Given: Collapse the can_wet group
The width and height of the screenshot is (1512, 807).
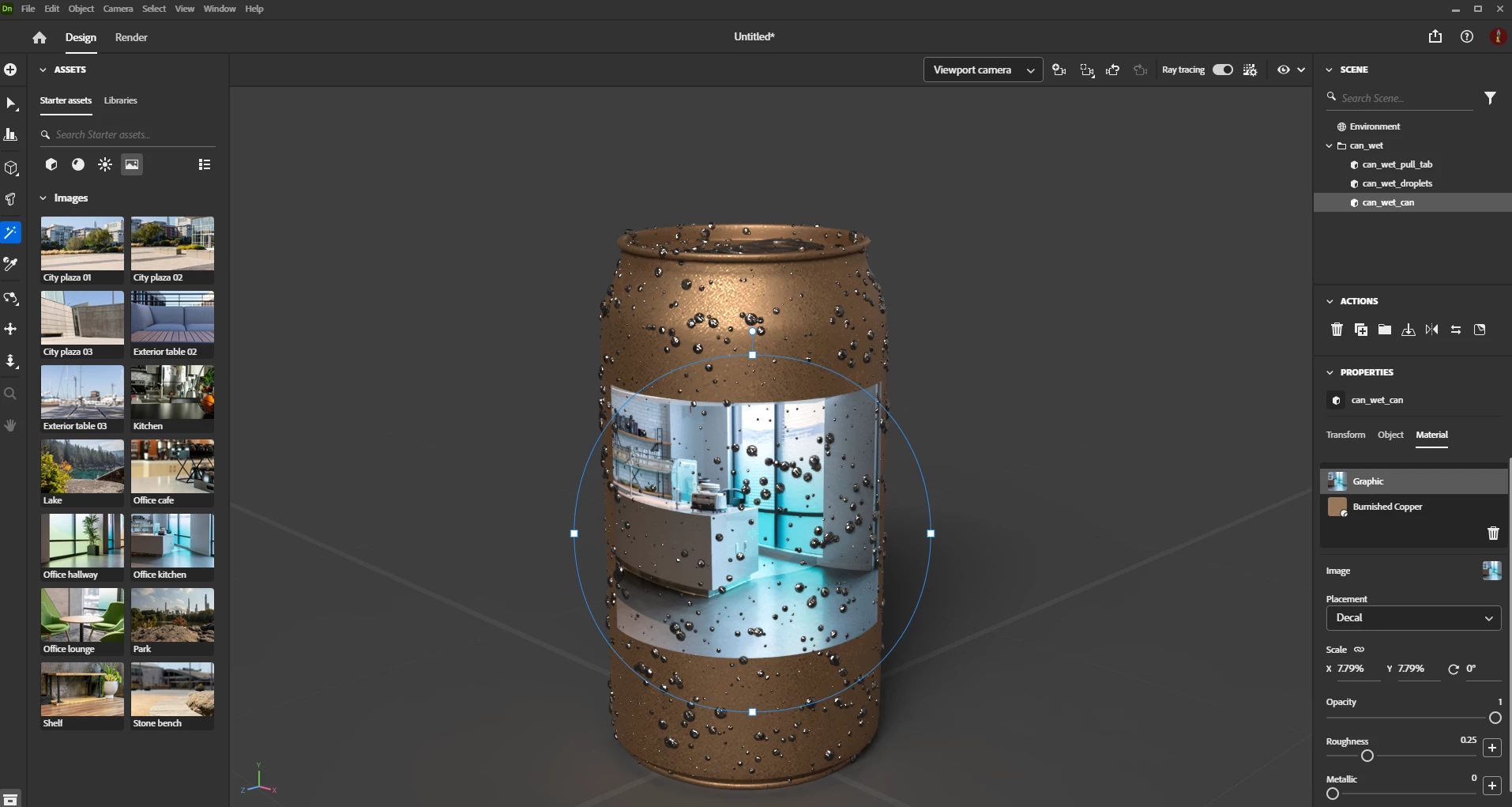Looking at the screenshot, I should click(x=1330, y=145).
